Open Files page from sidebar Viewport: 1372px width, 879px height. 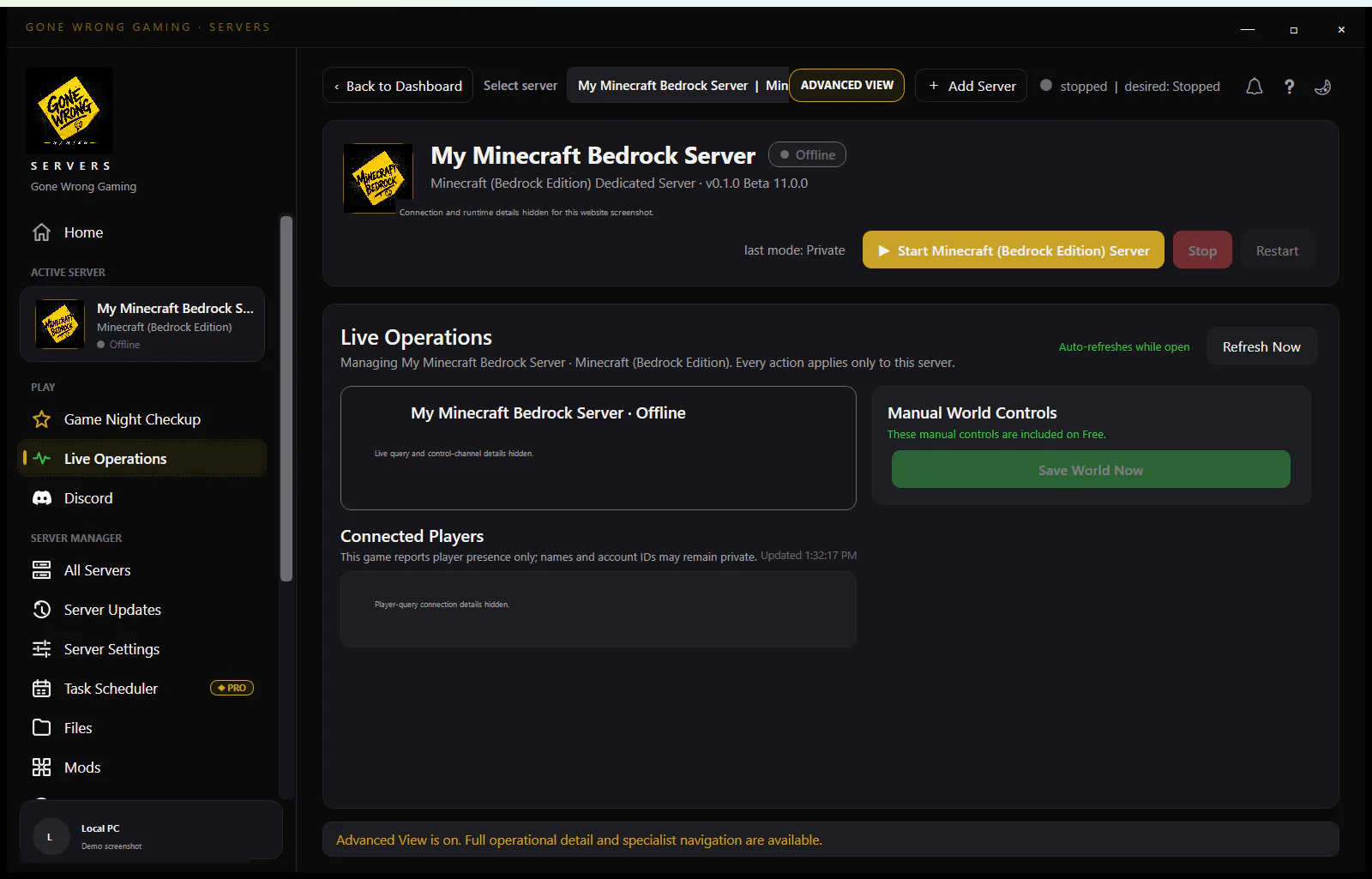point(141,728)
